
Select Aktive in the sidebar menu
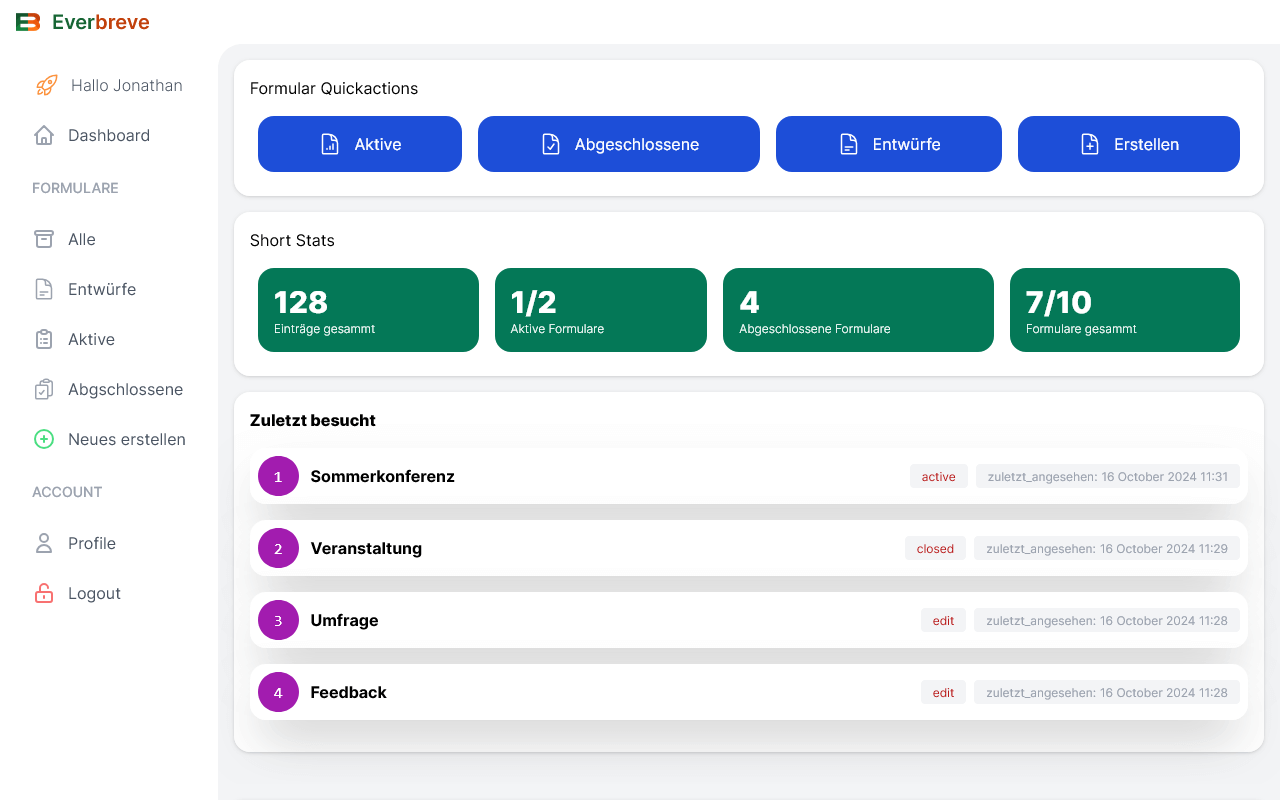pyautogui.click(x=109, y=339)
